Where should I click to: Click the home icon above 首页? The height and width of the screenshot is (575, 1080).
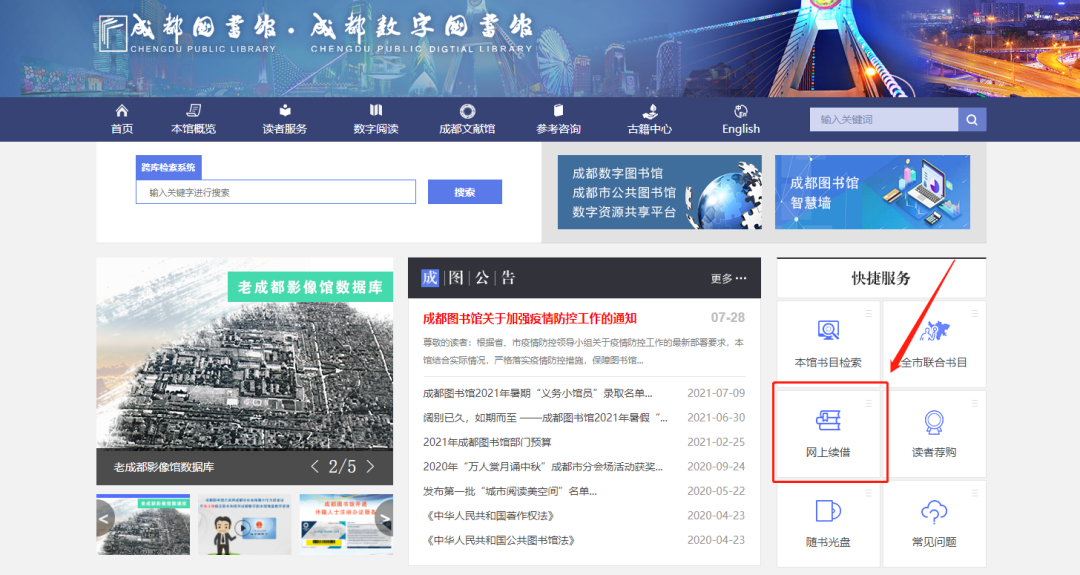coord(122,110)
